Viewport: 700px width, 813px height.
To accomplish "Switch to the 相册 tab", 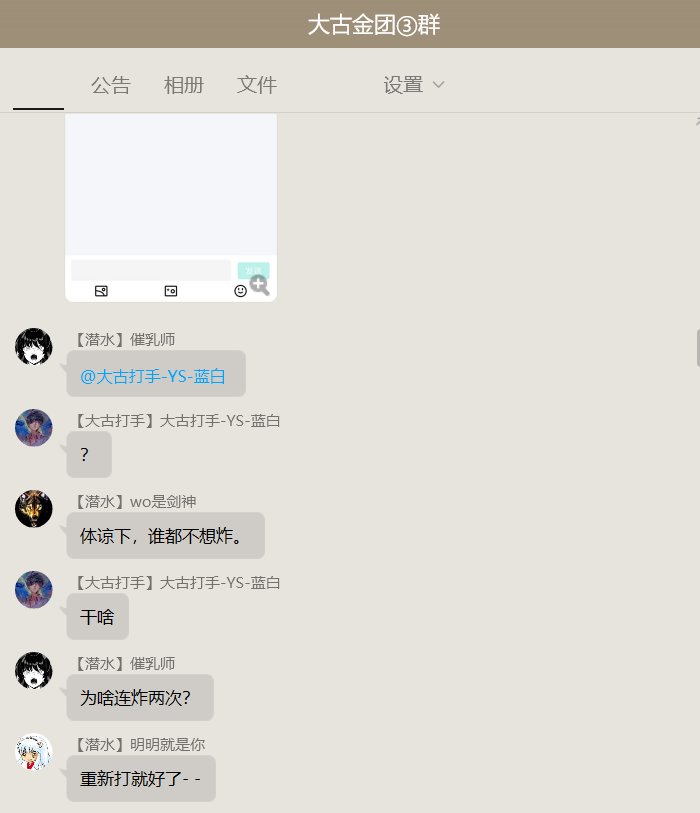I will click(184, 85).
